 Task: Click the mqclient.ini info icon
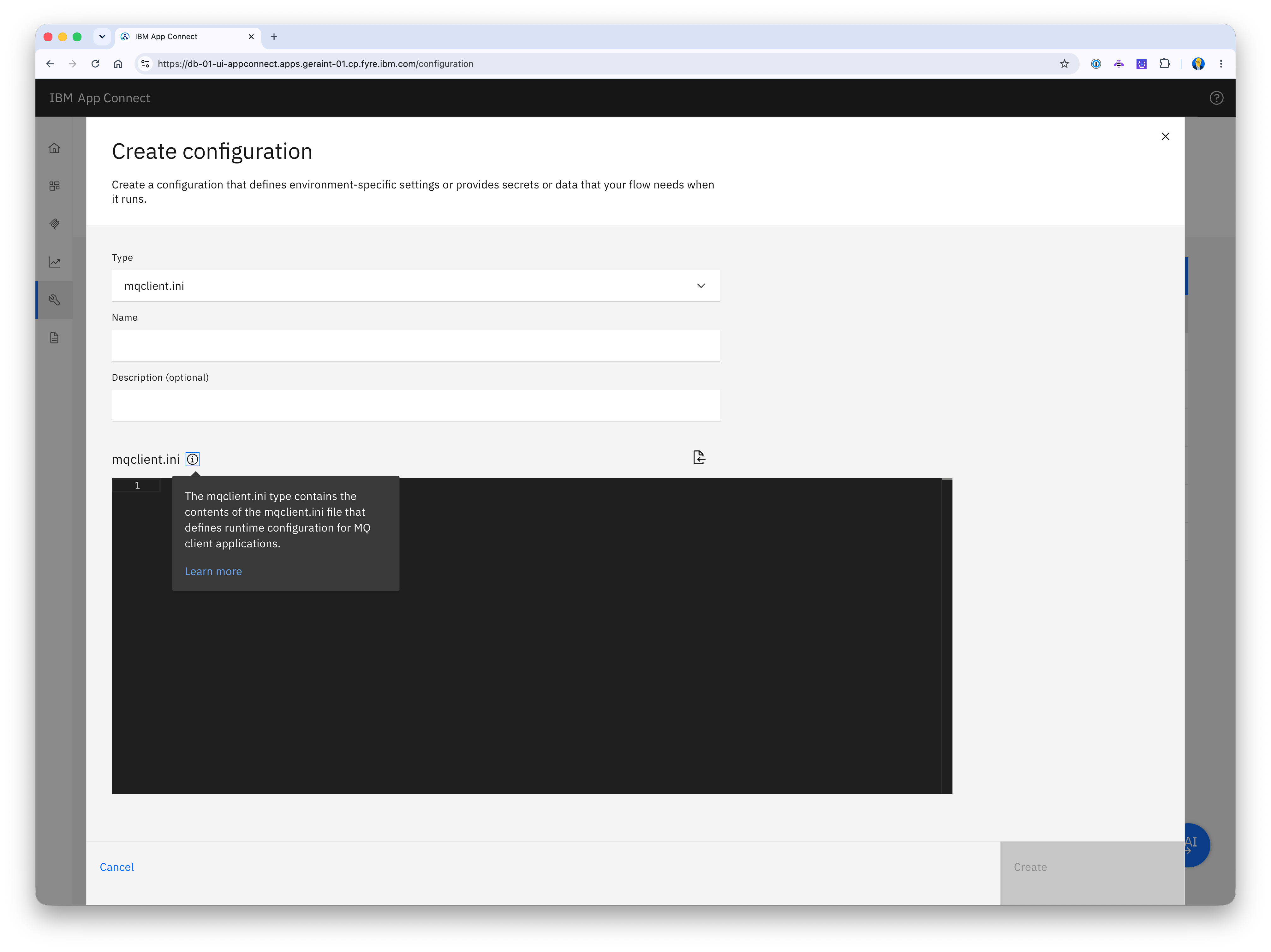193,459
